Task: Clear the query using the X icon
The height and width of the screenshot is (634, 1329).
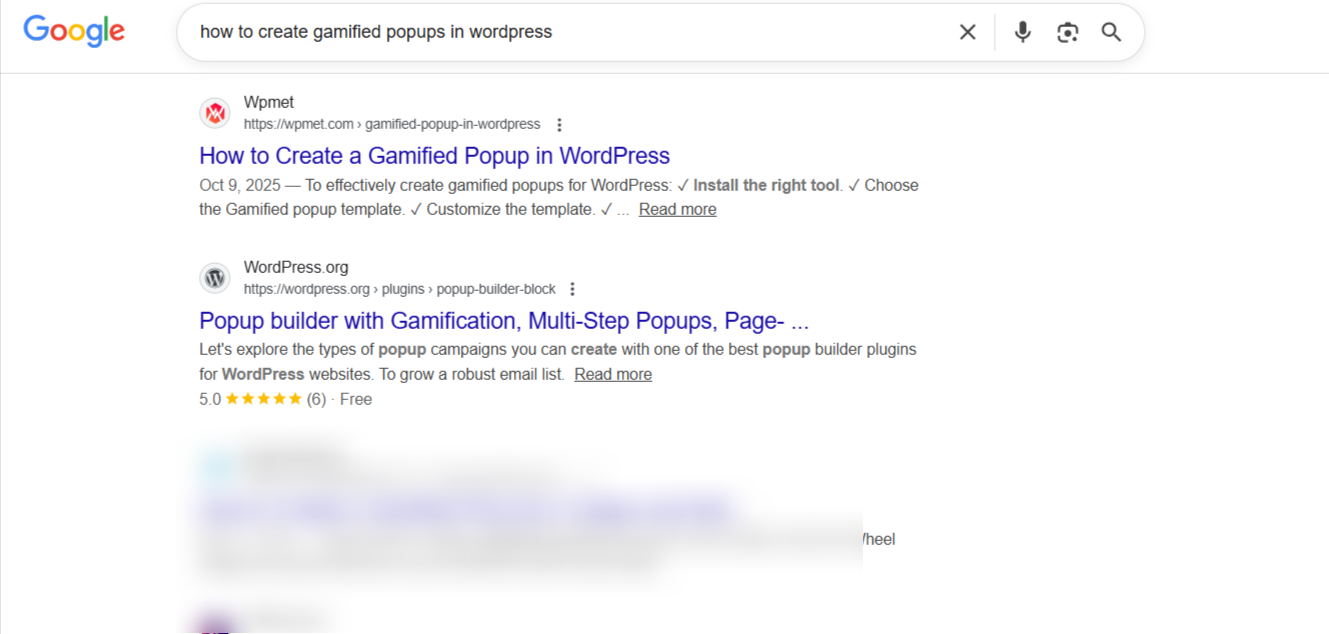Action: click(966, 31)
